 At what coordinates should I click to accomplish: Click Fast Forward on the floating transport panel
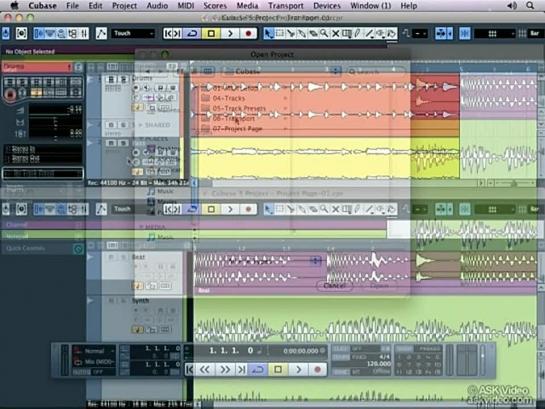[225, 370]
